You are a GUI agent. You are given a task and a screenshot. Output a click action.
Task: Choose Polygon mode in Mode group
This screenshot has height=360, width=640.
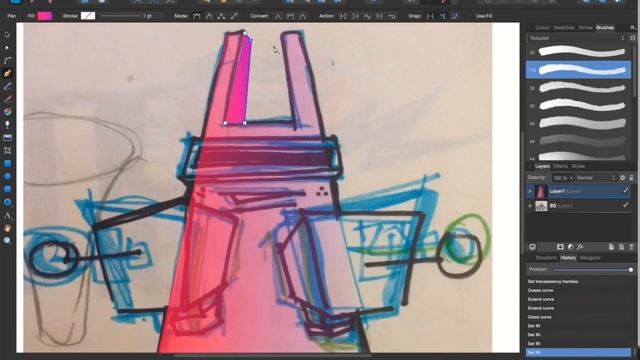pos(221,16)
